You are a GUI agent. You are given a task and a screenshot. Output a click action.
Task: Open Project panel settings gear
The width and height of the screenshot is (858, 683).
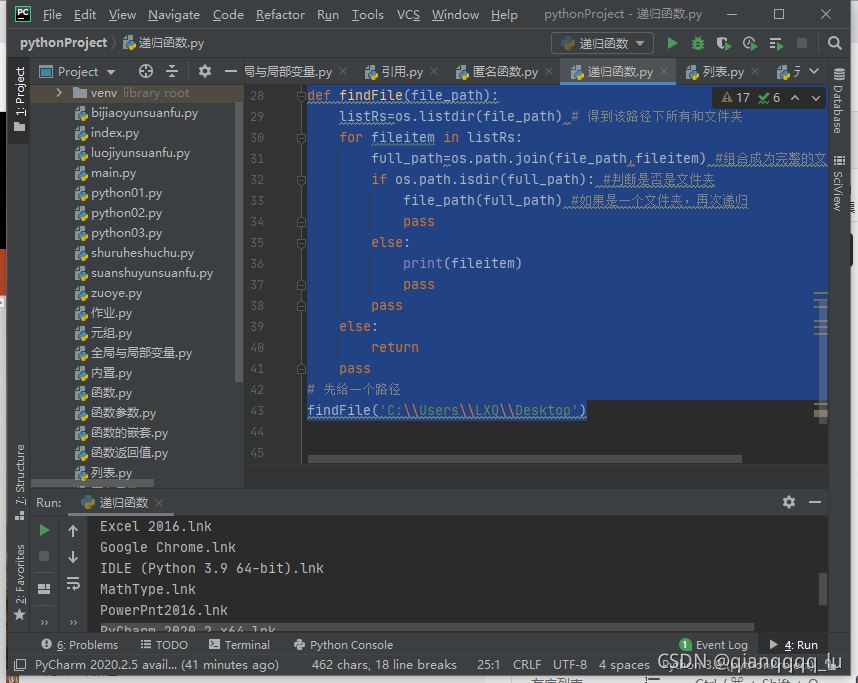click(x=205, y=71)
